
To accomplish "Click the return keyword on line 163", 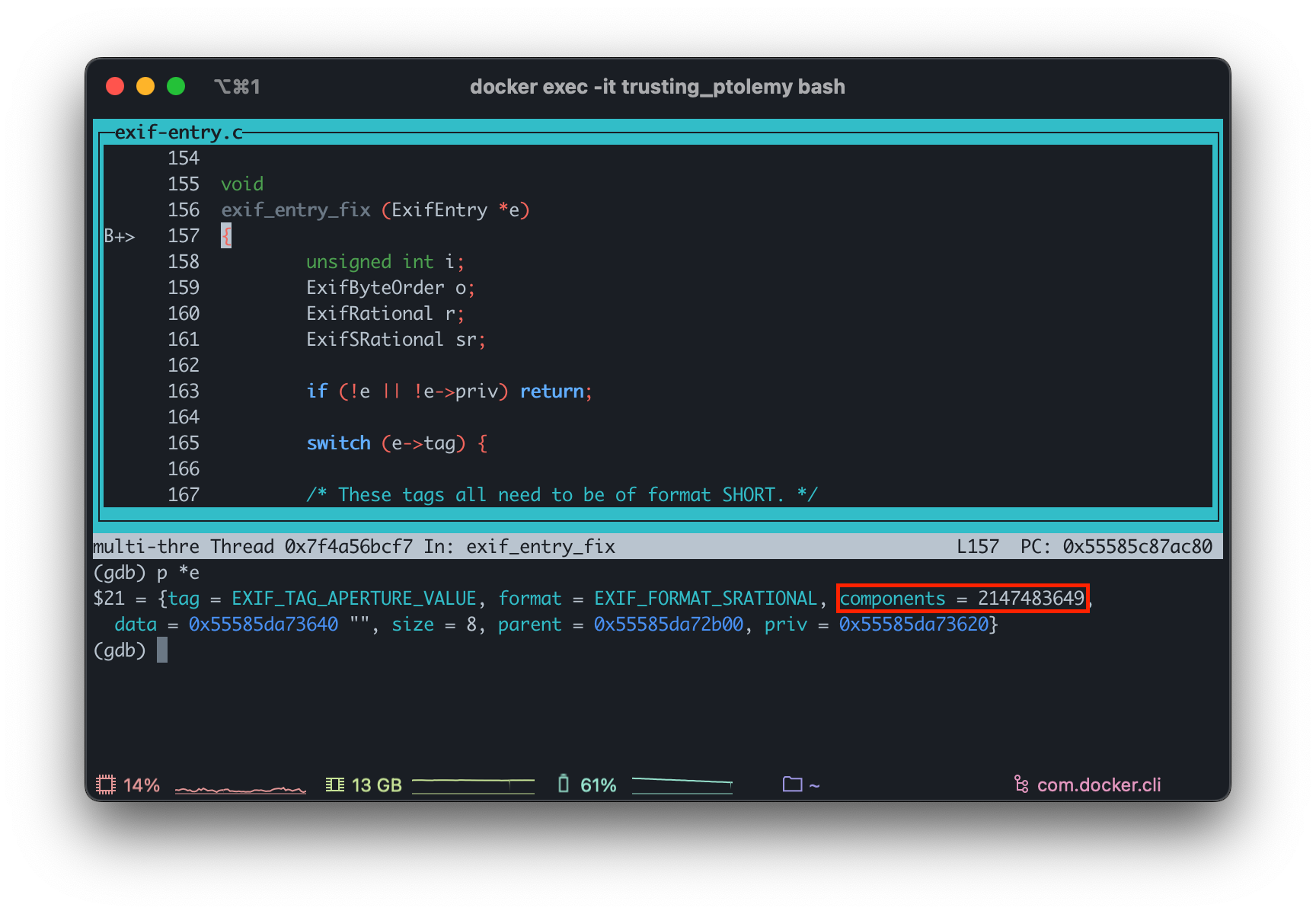I will point(551,391).
